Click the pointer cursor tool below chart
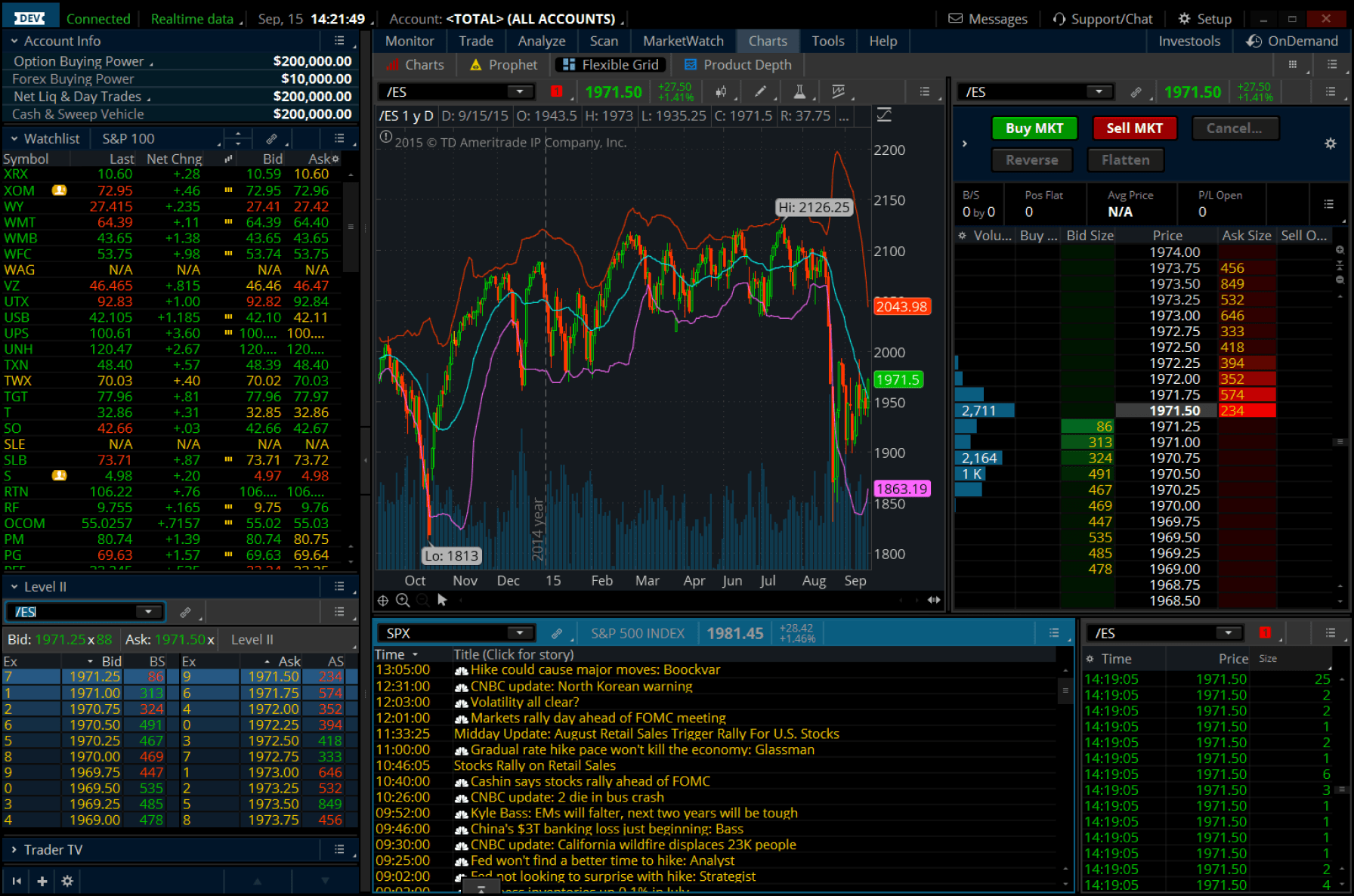The height and width of the screenshot is (896, 1354). [x=442, y=600]
